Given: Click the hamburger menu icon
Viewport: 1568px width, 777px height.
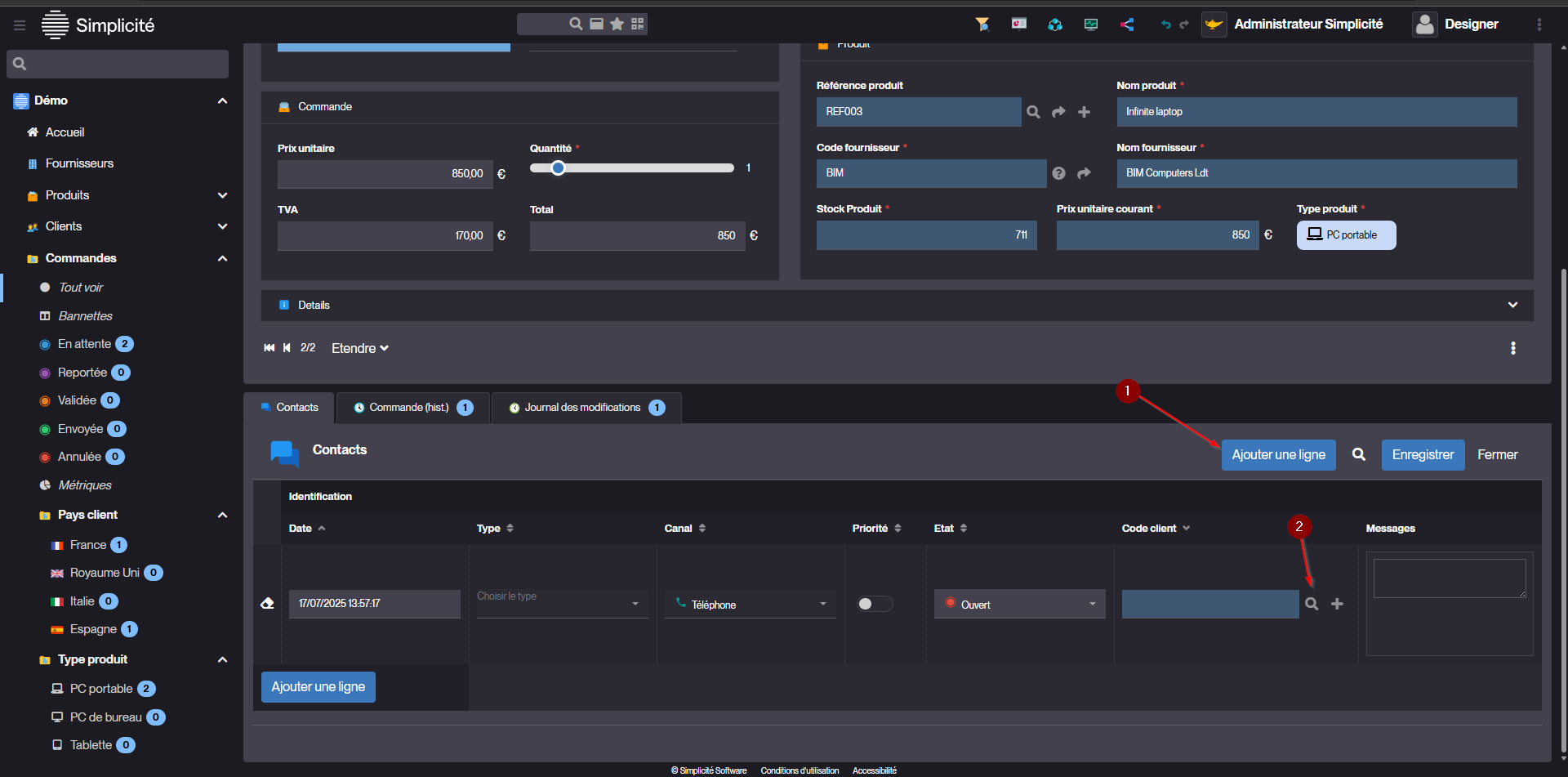Looking at the screenshot, I should coord(20,25).
